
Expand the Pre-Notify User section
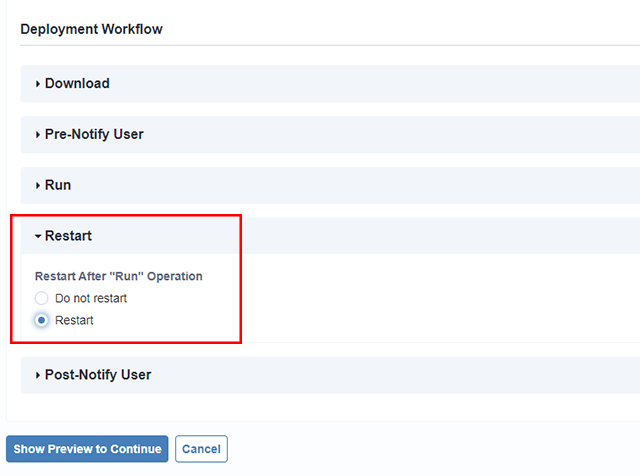point(94,135)
